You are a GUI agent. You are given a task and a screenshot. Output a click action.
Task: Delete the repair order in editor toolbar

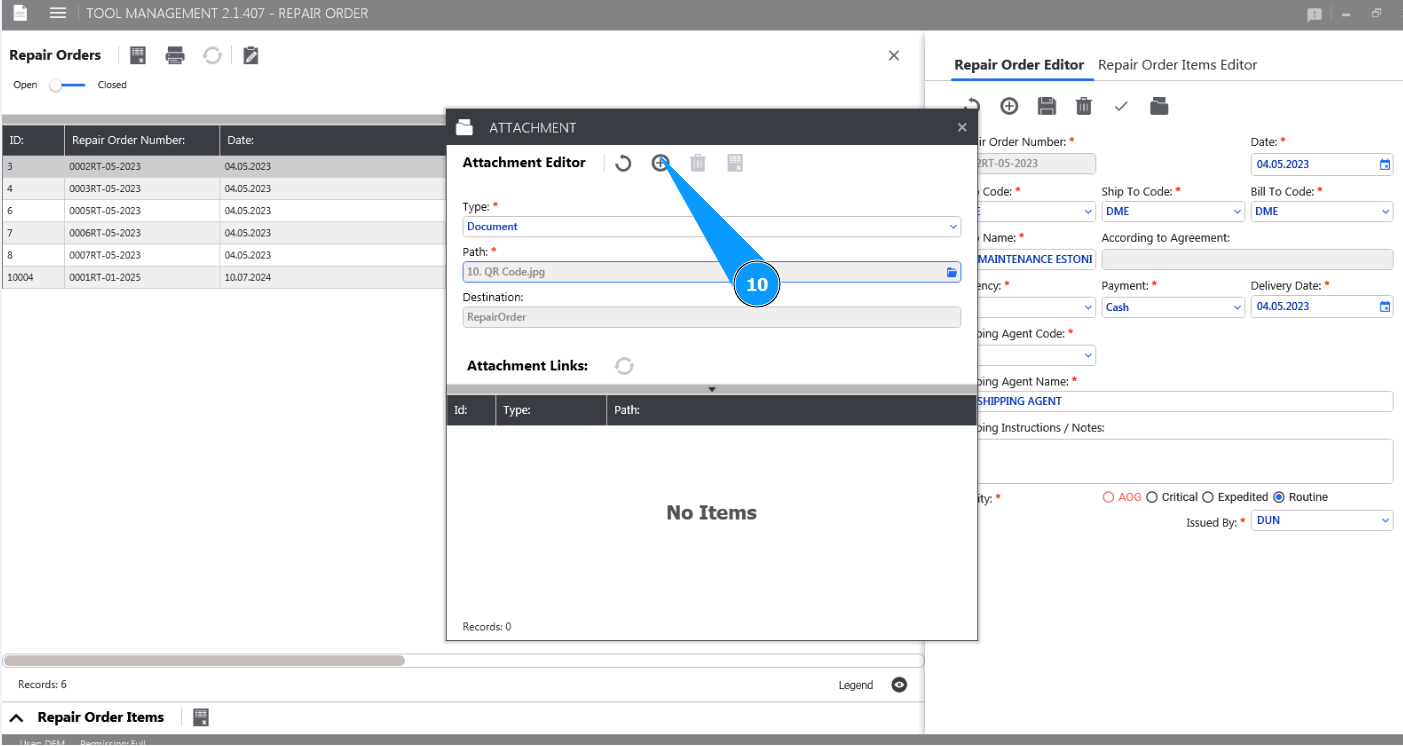(x=1084, y=106)
